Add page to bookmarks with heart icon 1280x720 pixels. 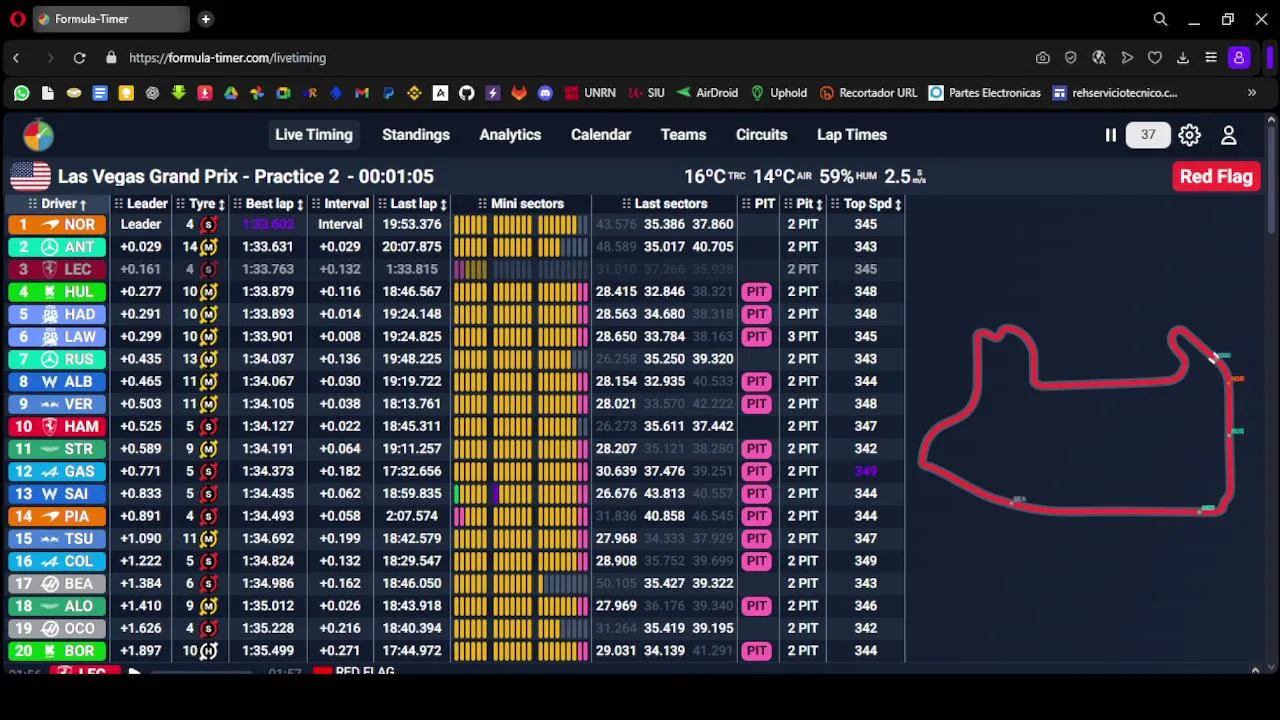1155,58
